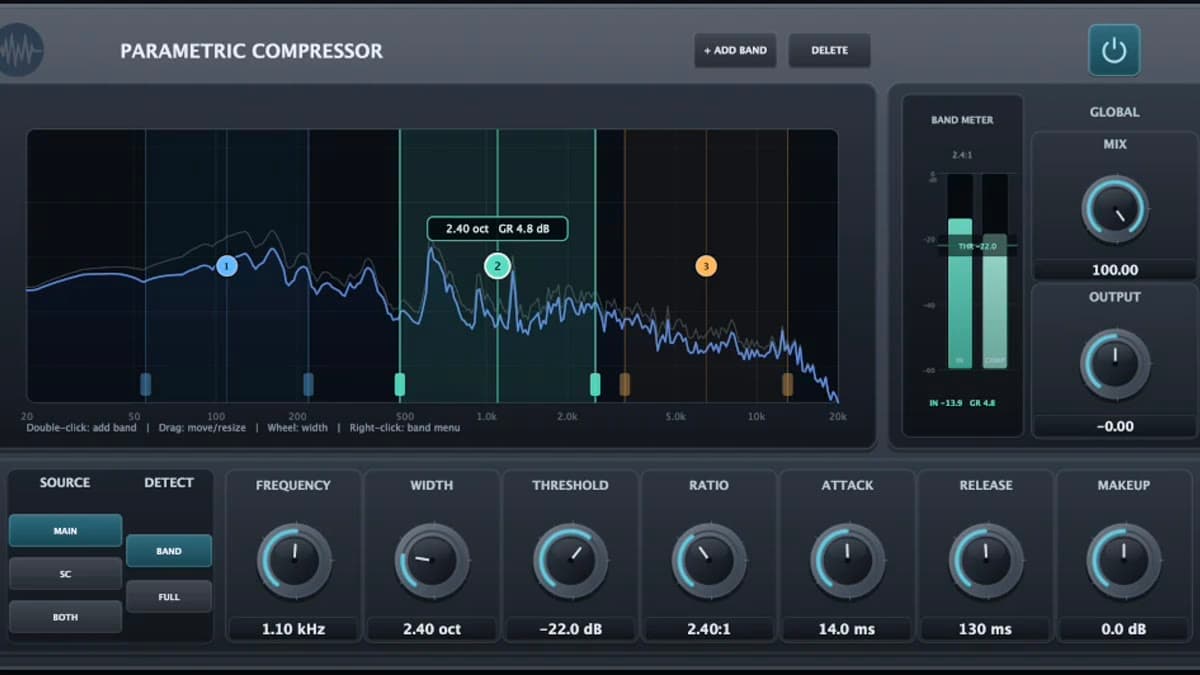Click band 1 right edge handle

[308, 384]
